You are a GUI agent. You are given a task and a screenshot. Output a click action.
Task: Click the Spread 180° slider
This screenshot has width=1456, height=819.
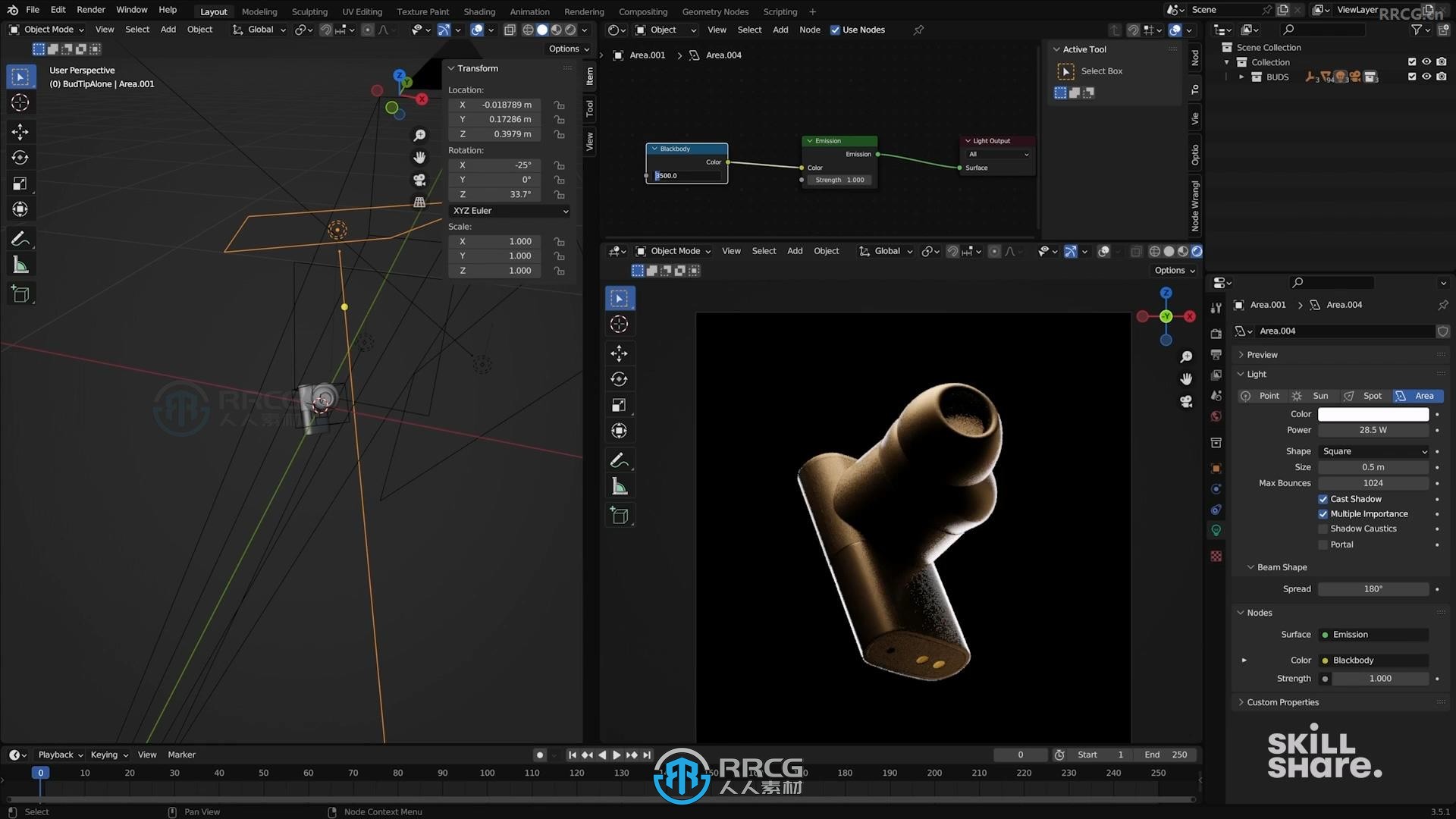(x=1373, y=589)
